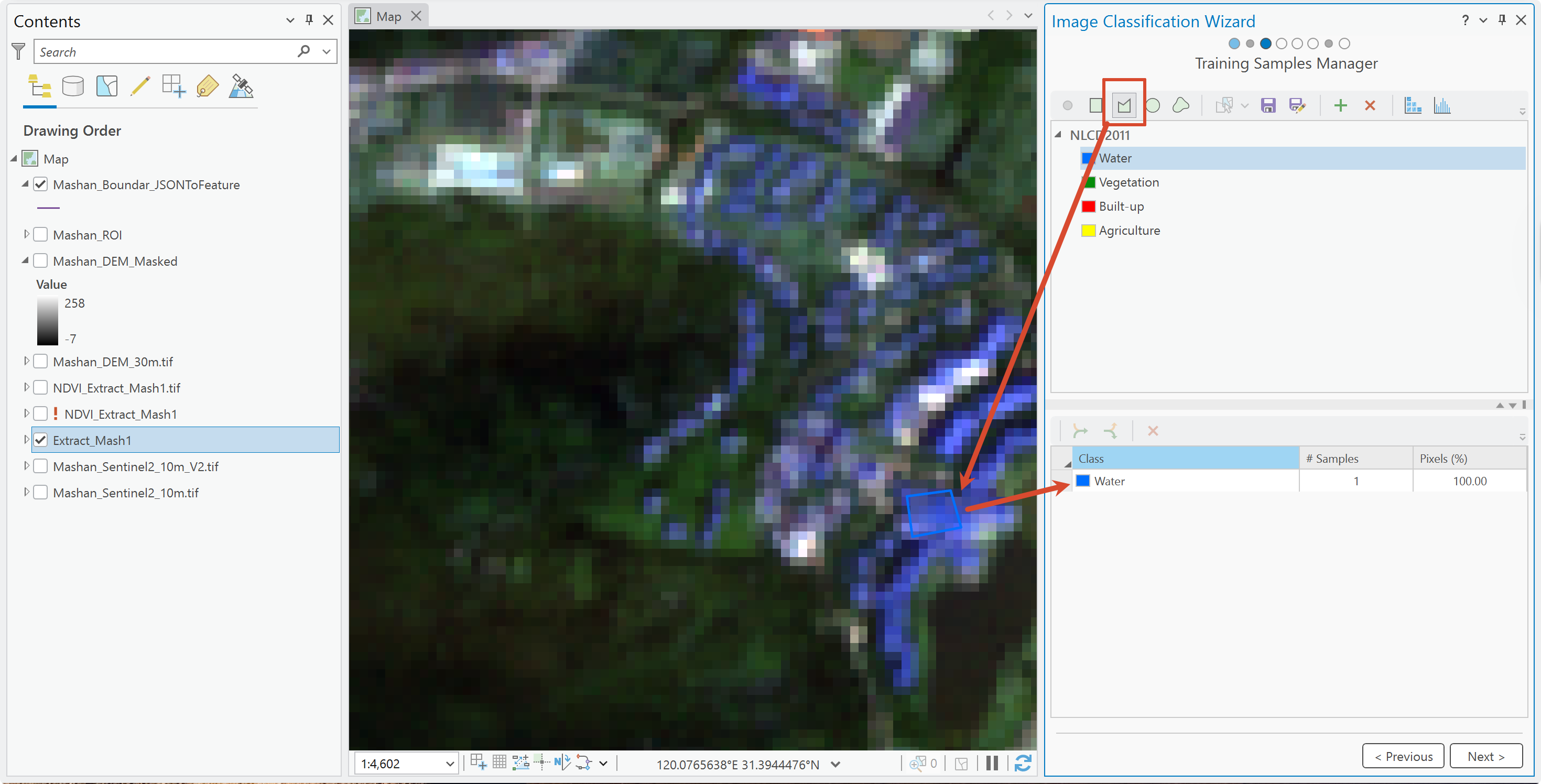Image resolution: width=1541 pixels, height=784 pixels.
Task: Save the current training samples
Action: click(x=1267, y=106)
